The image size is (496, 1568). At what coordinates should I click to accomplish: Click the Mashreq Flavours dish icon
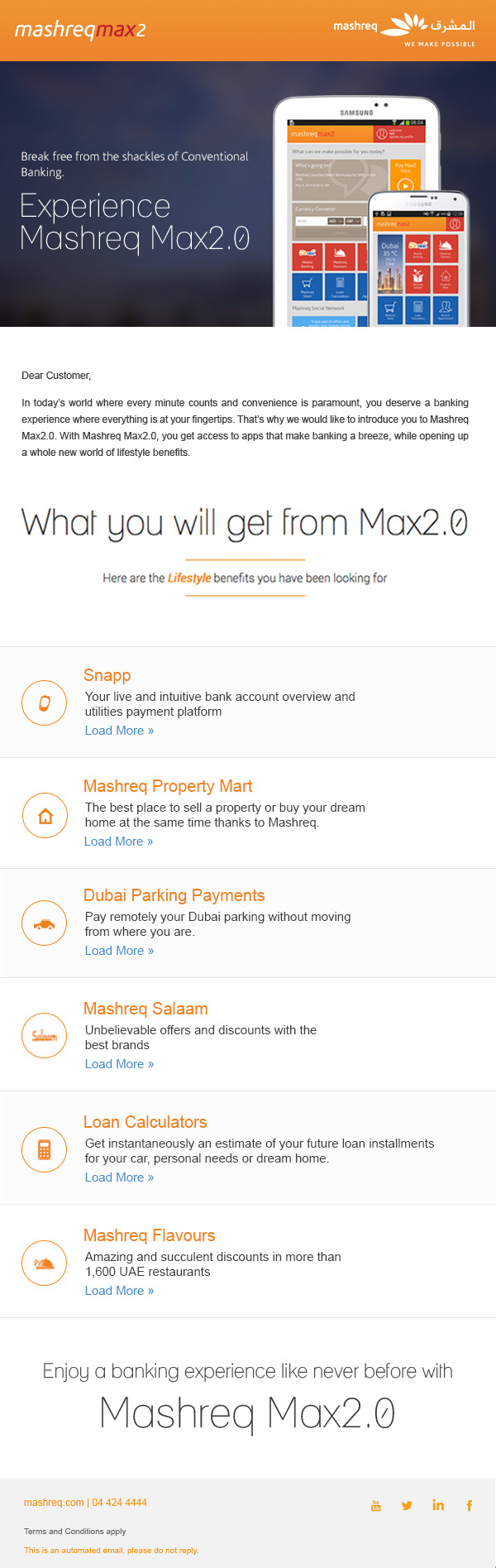coord(44,1263)
